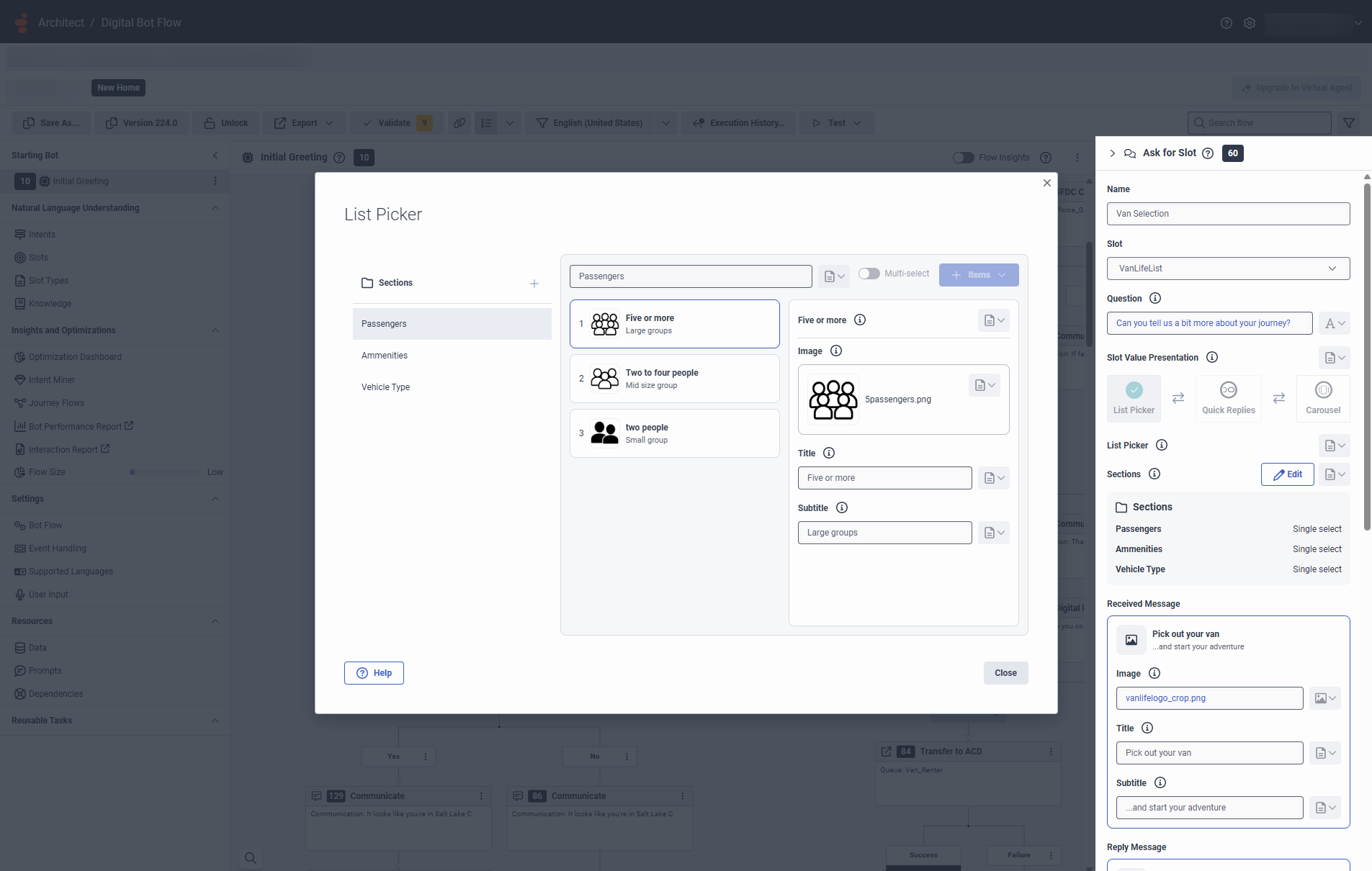Enable Multi-select in the List Picker dialog
The height and width of the screenshot is (871, 1372).
[869, 274]
